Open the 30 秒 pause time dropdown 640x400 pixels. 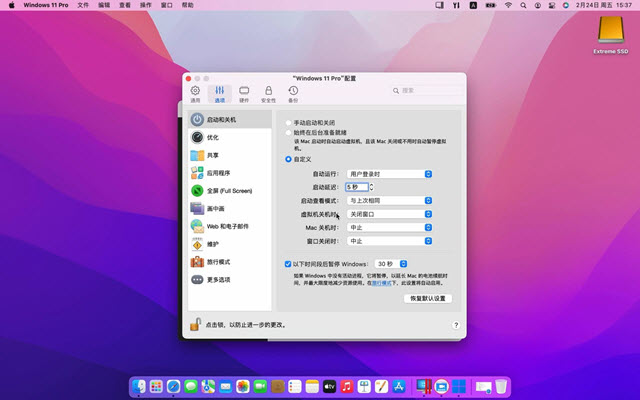(x=391, y=264)
